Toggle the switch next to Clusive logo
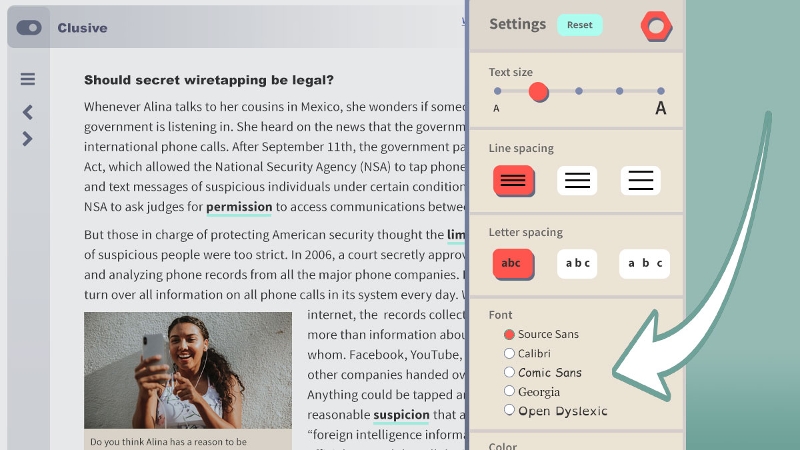The width and height of the screenshot is (800, 450). tap(29, 28)
